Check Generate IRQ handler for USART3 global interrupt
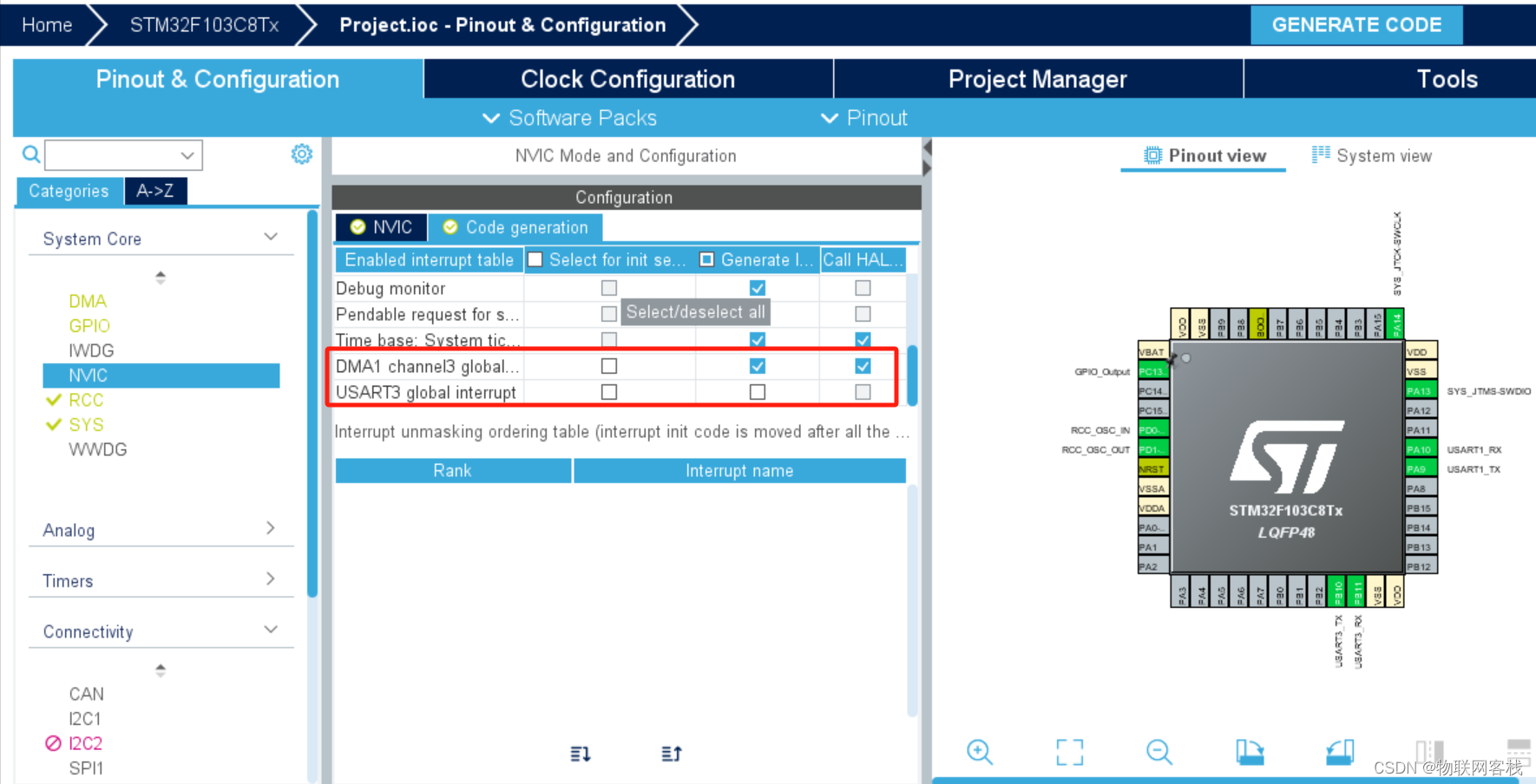This screenshot has width=1536, height=784. point(758,392)
